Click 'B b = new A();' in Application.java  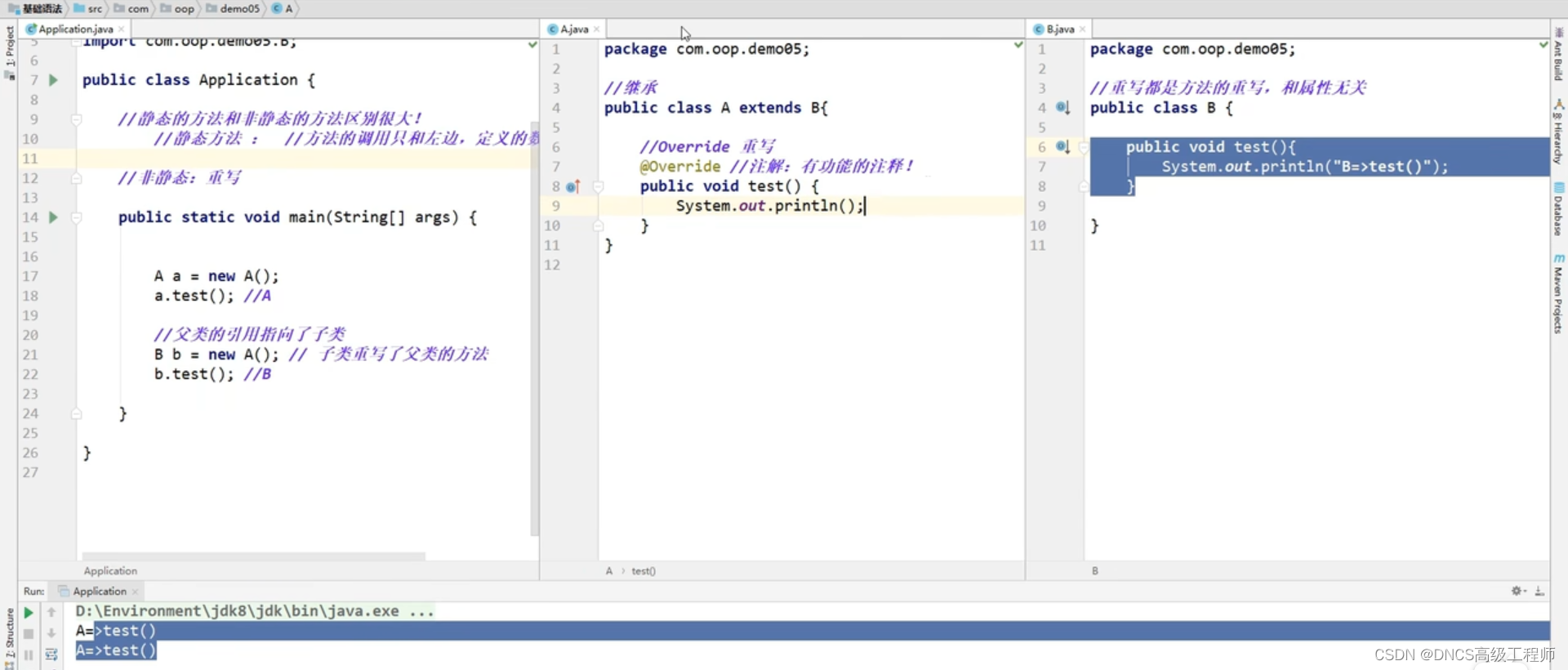[x=216, y=355]
